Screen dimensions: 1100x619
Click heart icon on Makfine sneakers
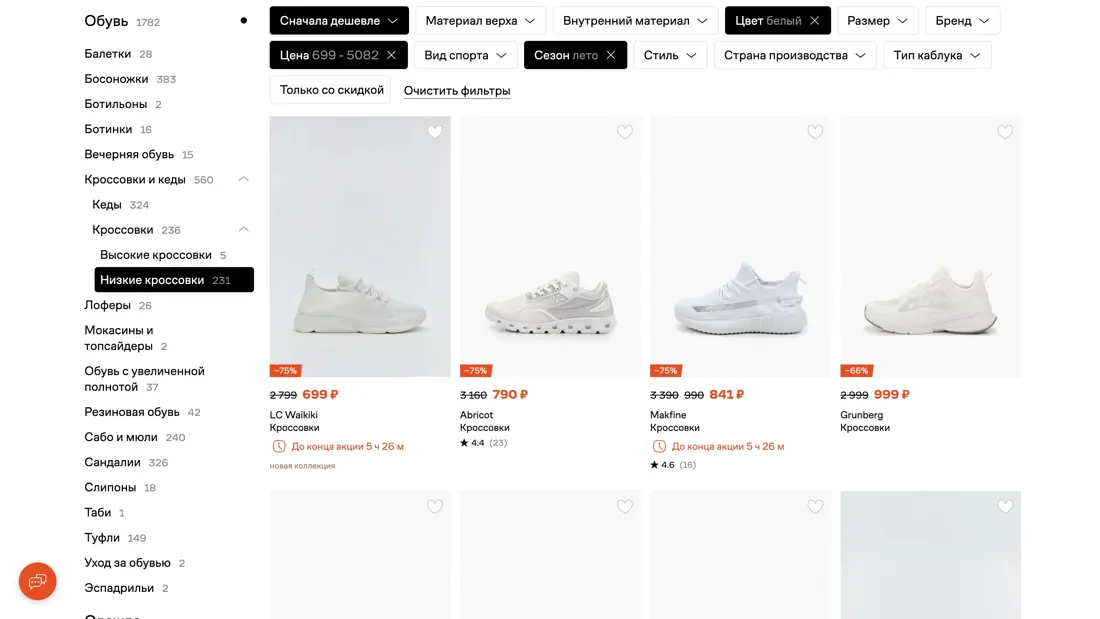point(815,132)
